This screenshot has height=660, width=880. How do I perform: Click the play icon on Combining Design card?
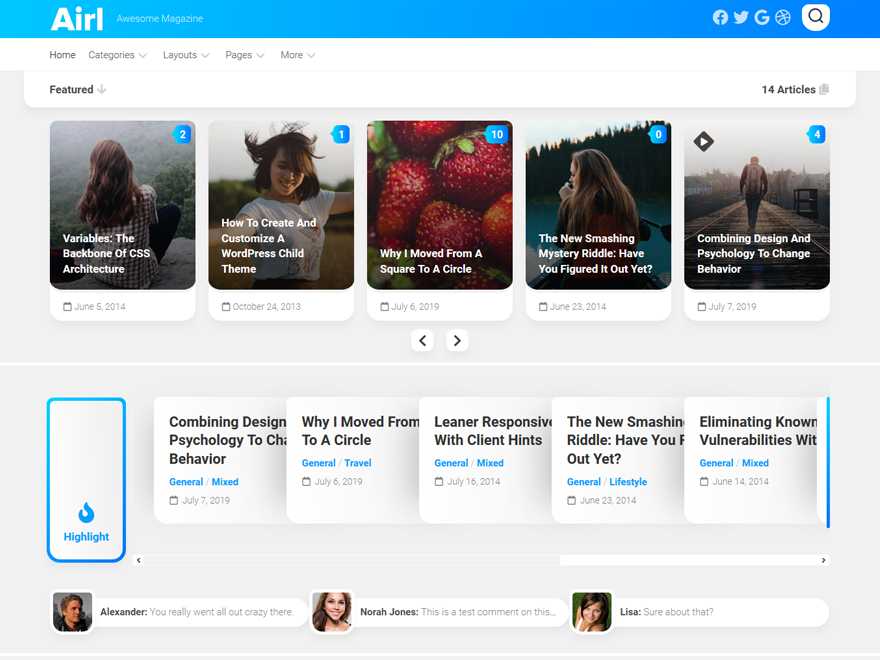(x=704, y=141)
